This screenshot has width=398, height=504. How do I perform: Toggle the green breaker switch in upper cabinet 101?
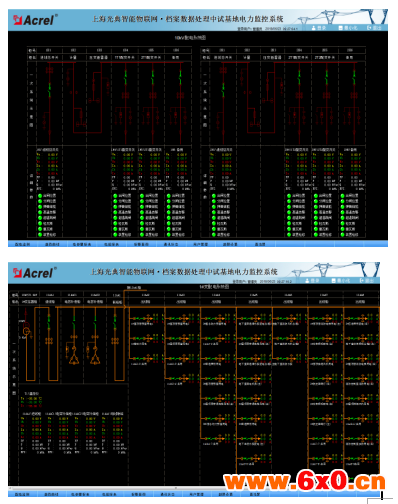(x=50, y=89)
